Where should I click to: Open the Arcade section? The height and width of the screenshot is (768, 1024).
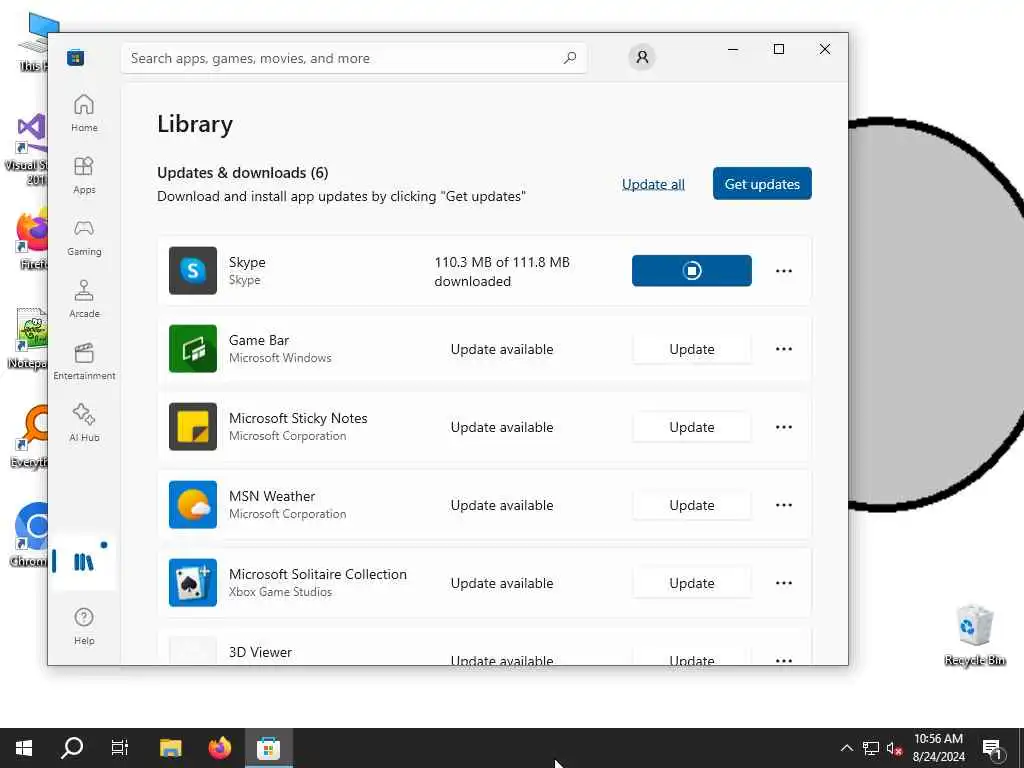[x=84, y=299]
